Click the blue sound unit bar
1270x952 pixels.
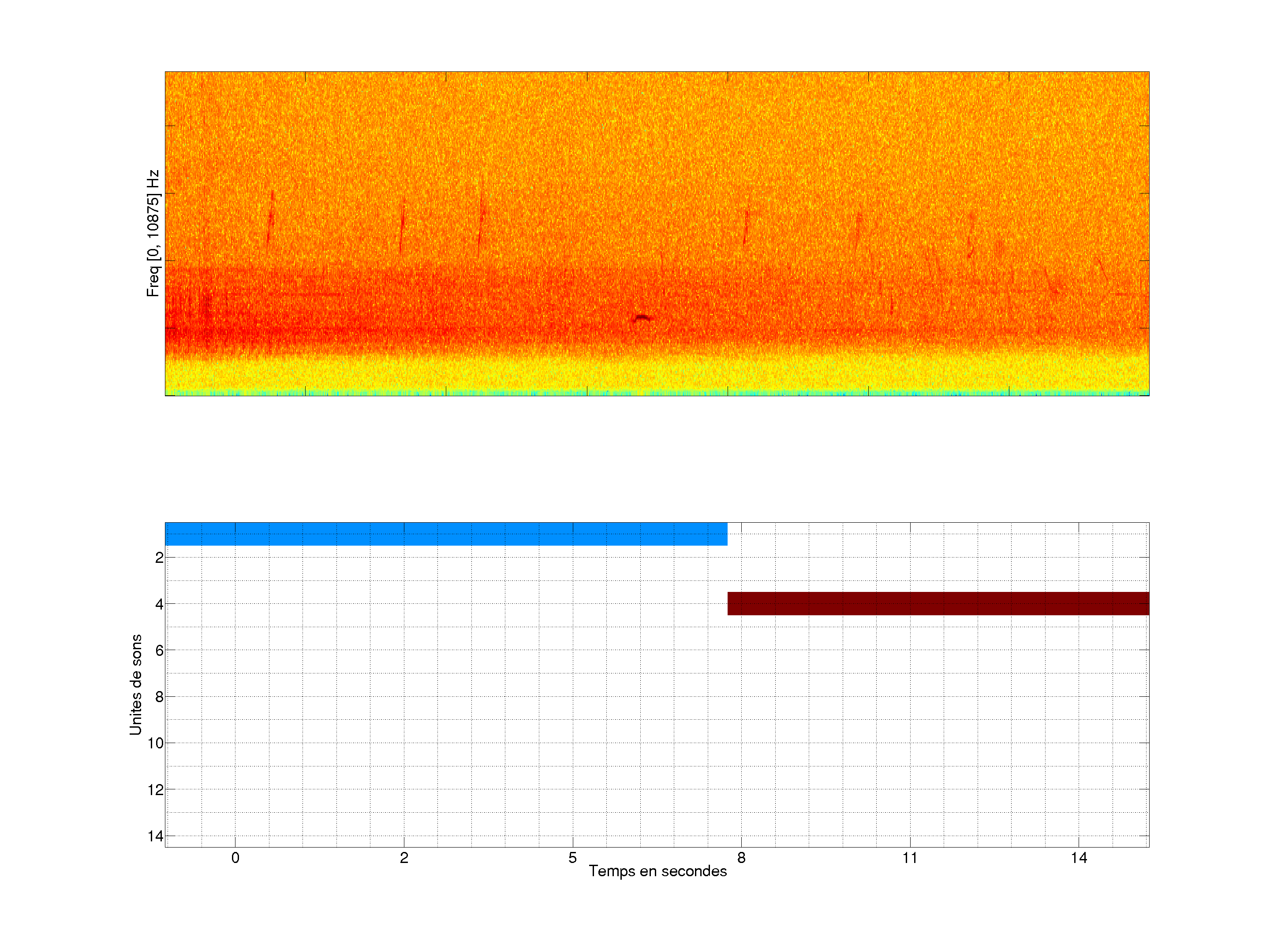(x=445, y=534)
